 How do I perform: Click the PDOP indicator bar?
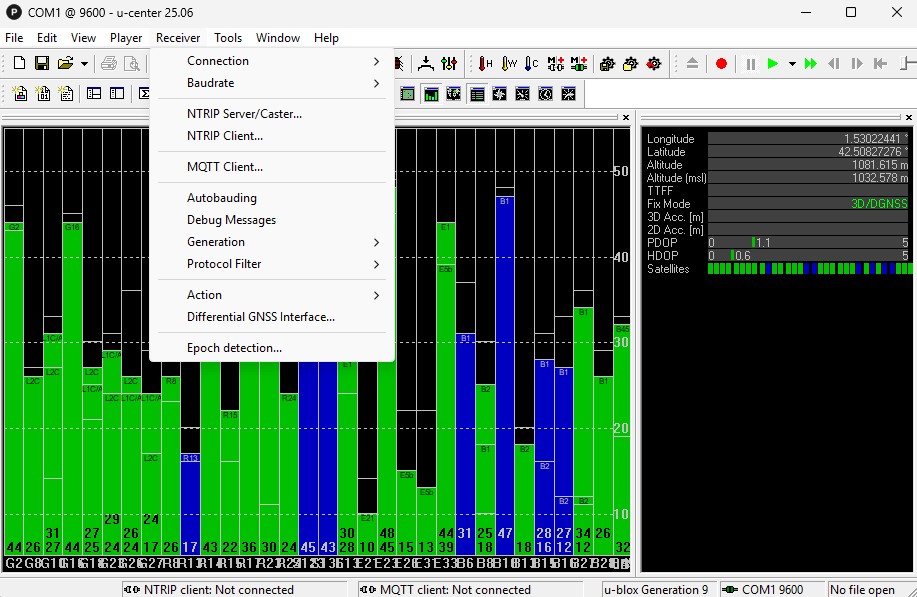pos(808,243)
